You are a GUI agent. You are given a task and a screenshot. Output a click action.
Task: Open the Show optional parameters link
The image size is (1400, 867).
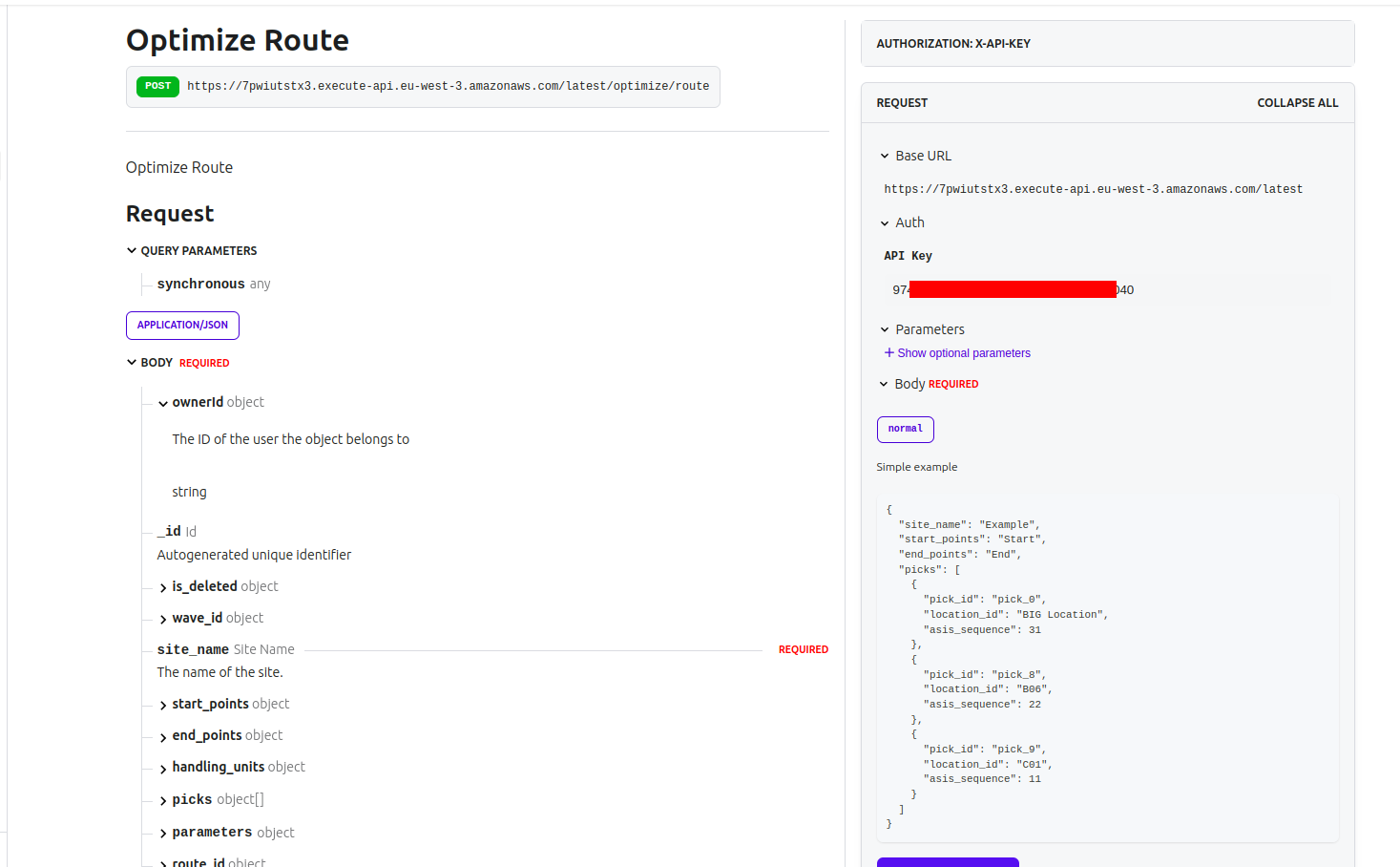[x=963, y=352]
